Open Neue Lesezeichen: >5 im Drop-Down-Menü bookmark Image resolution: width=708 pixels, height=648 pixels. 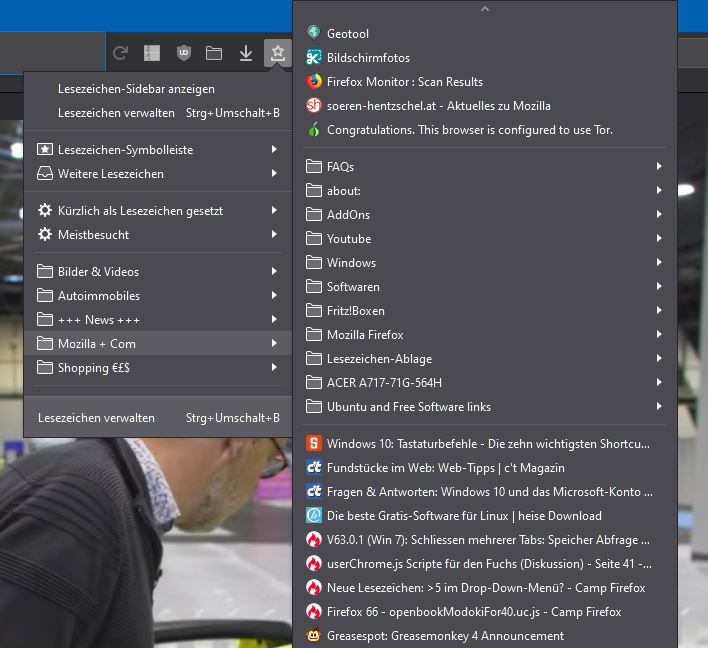coord(485,587)
